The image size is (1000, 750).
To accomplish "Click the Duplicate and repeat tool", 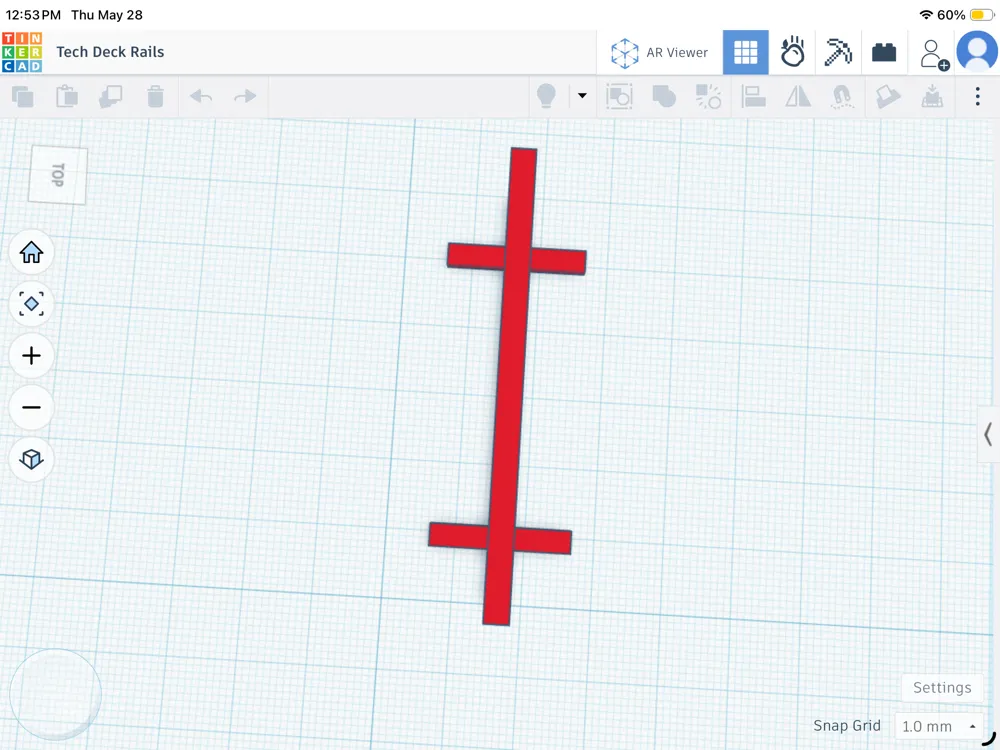I will click(x=111, y=96).
